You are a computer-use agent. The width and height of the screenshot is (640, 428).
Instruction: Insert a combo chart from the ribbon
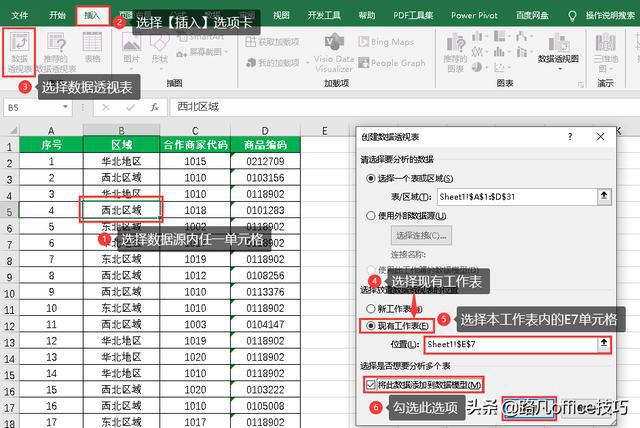522,52
